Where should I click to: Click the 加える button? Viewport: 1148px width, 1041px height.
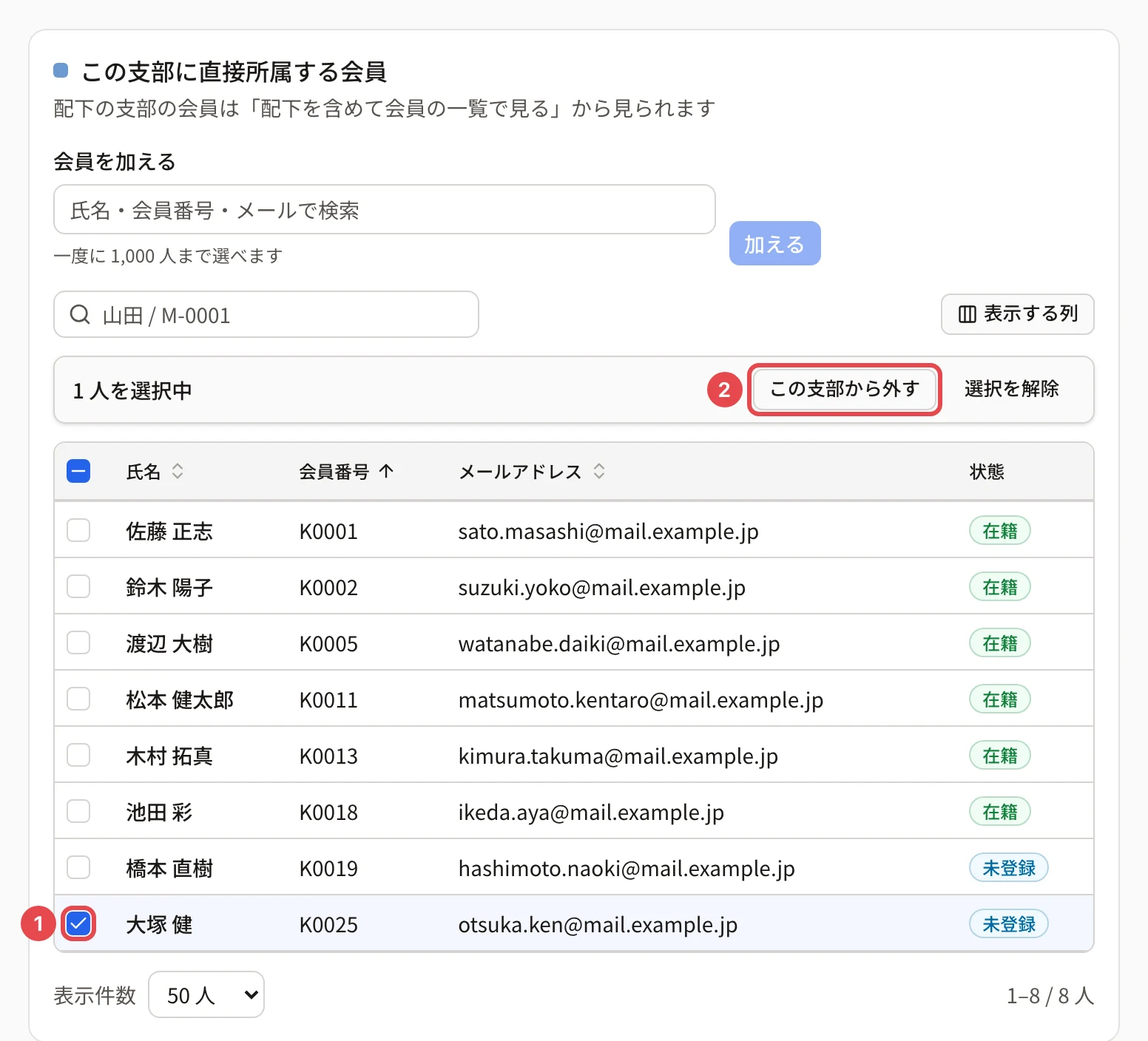[774, 243]
